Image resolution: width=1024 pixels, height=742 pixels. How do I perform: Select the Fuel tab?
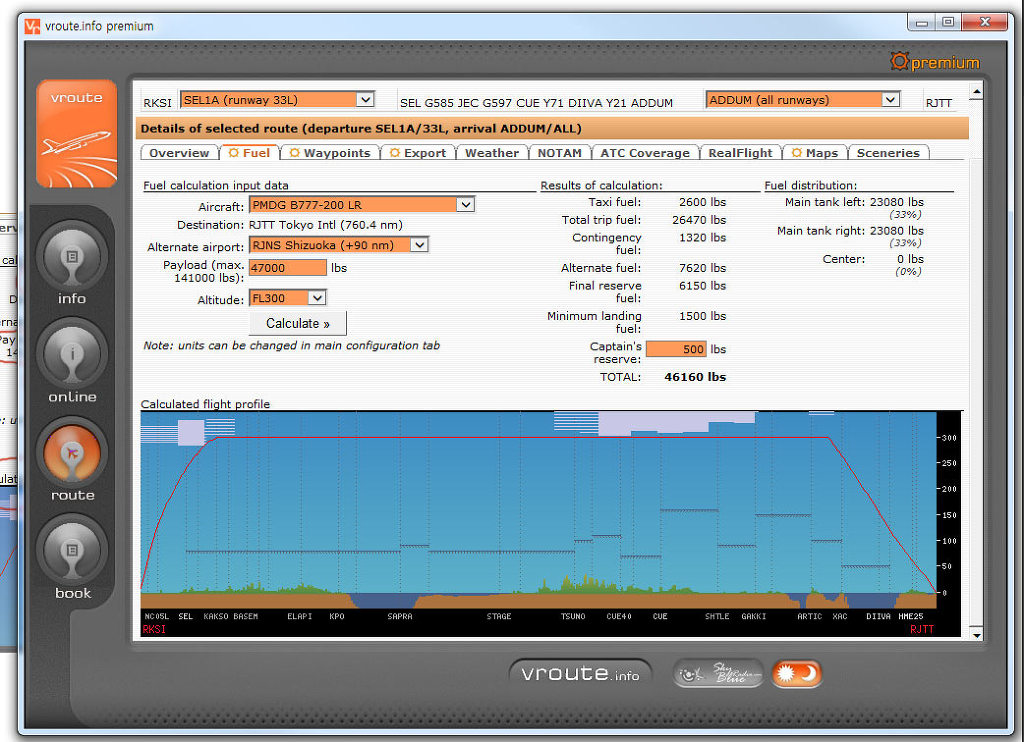point(249,153)
